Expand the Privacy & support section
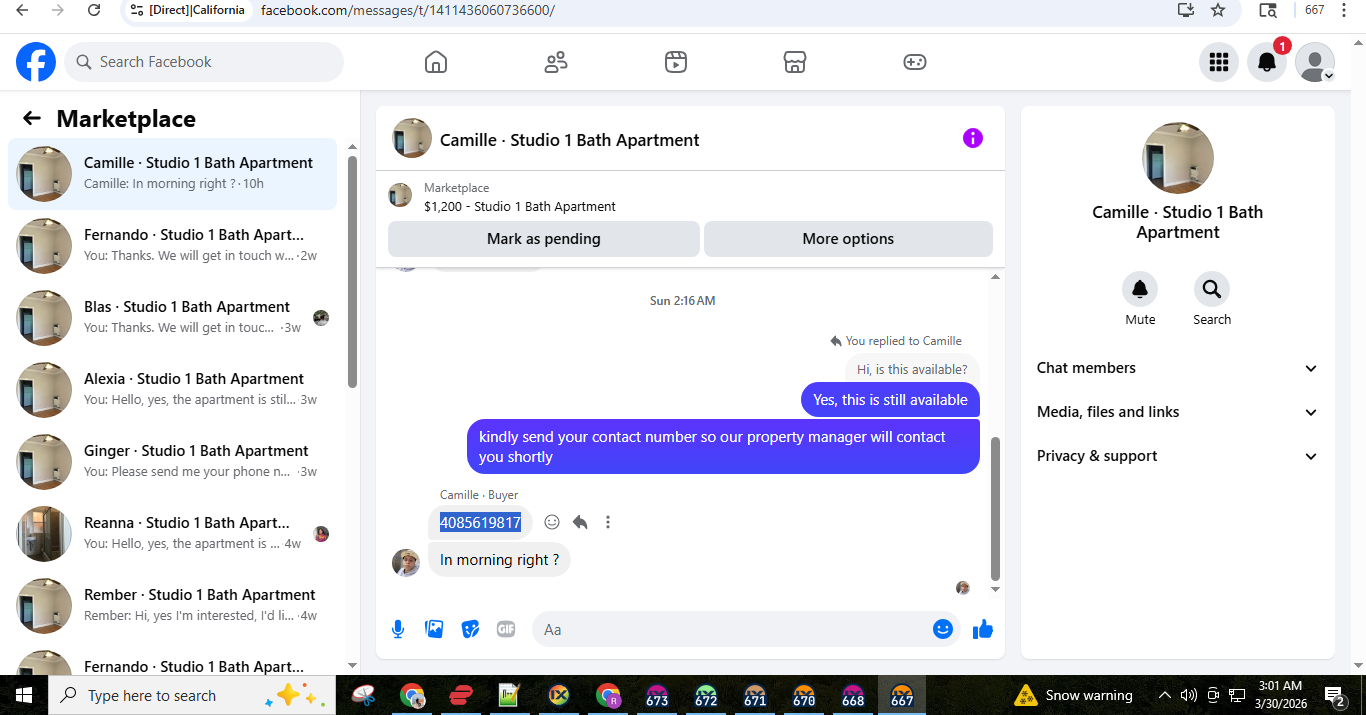Screen dimensions: 1366x715 pos(1178,456)
